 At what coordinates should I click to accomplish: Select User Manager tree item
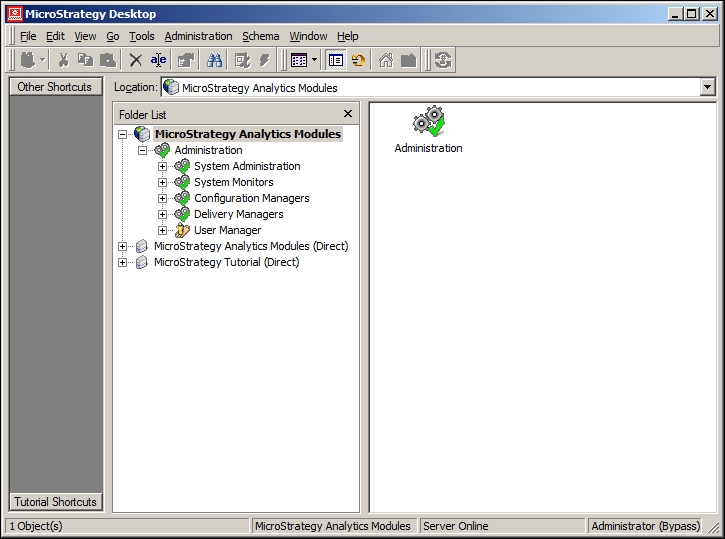click(x=227, y=230)
